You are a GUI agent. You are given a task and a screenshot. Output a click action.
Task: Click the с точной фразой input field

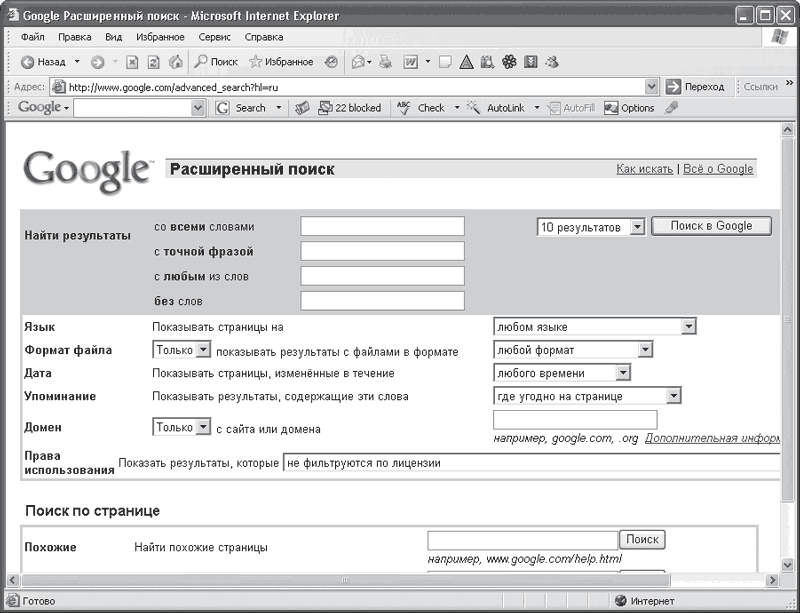pos(382,251)
